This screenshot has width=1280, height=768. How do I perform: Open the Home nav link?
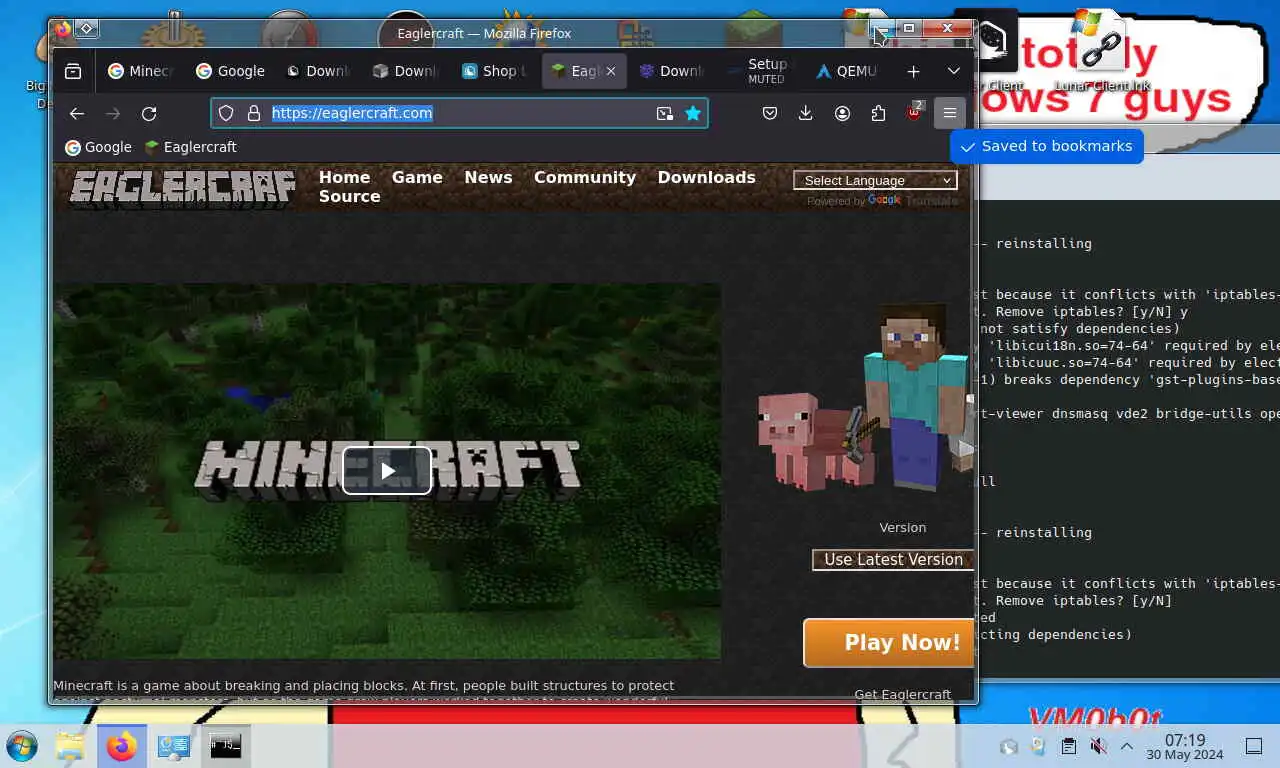point(344,177)
